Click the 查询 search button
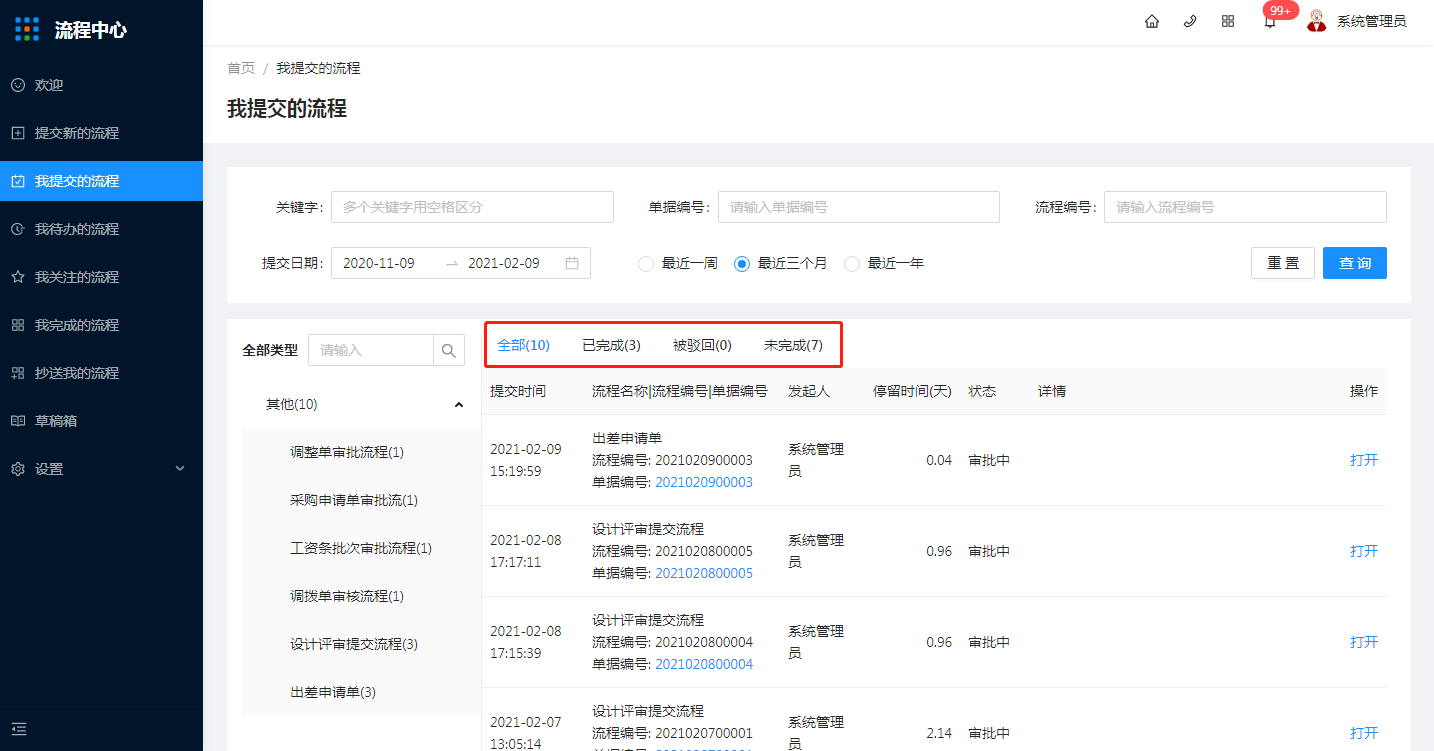The image size is (1434, 751). (1355, 263)
